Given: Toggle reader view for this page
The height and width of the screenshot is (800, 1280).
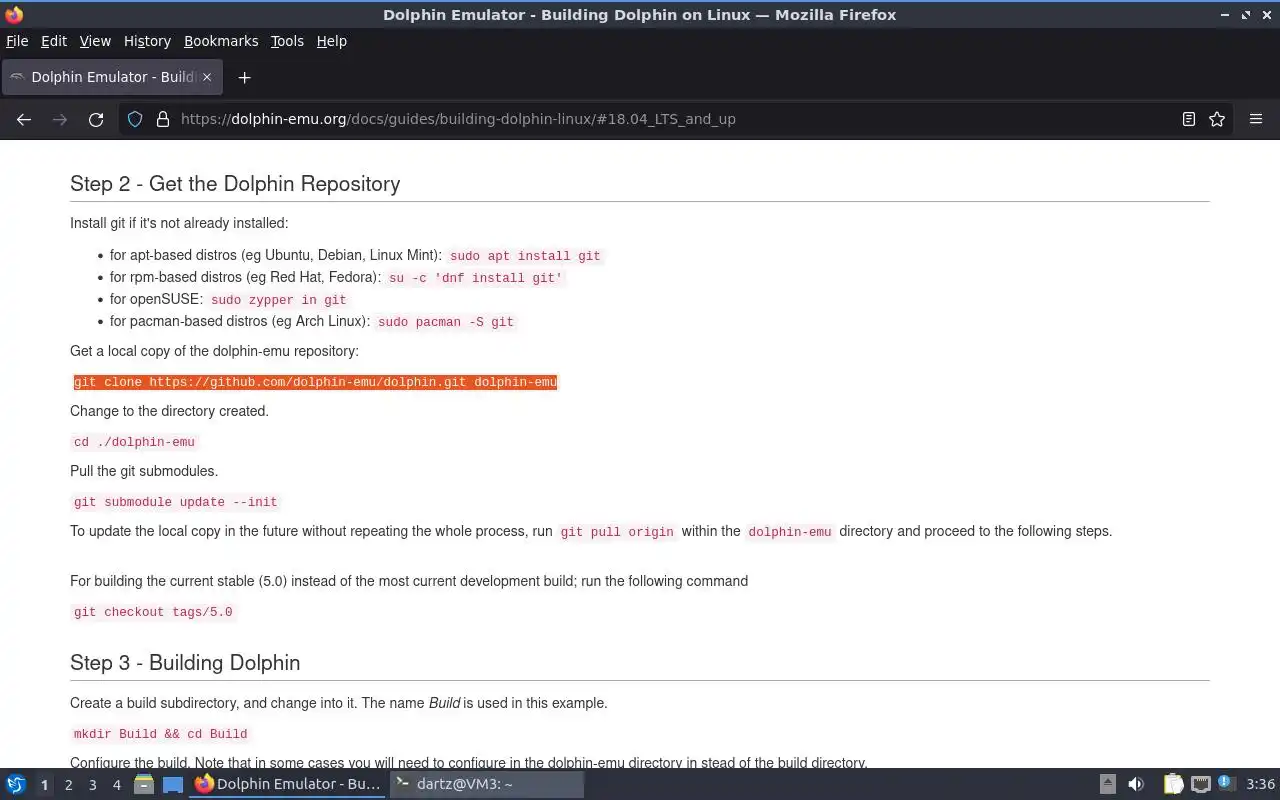Looking at the screenshot, I should (1189, 119).
